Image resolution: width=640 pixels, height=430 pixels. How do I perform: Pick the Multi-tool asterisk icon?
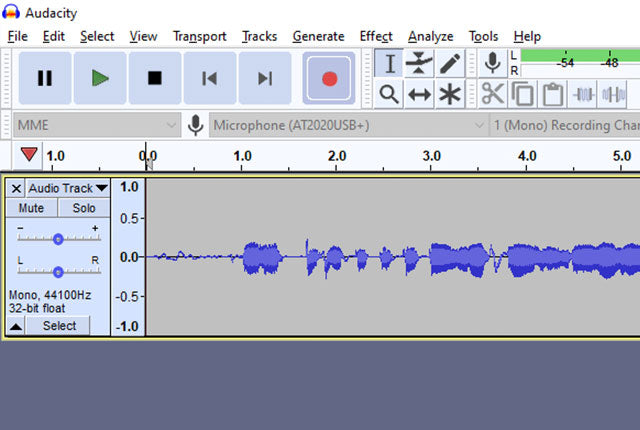coord(450,94)
